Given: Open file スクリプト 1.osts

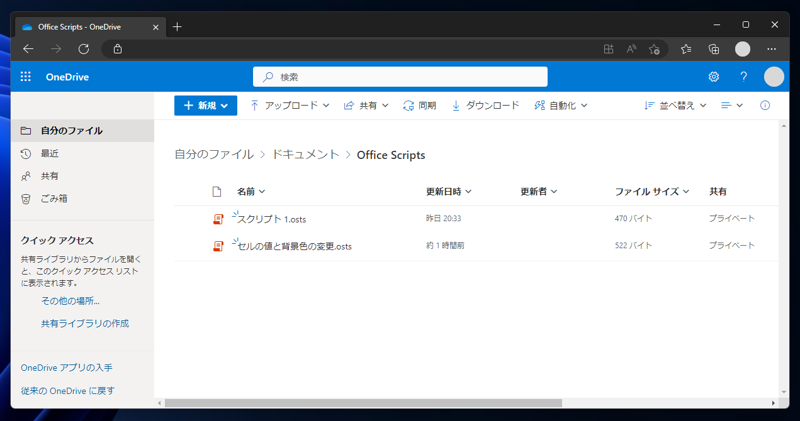Looking at the screenshot, I should point(271,219).
